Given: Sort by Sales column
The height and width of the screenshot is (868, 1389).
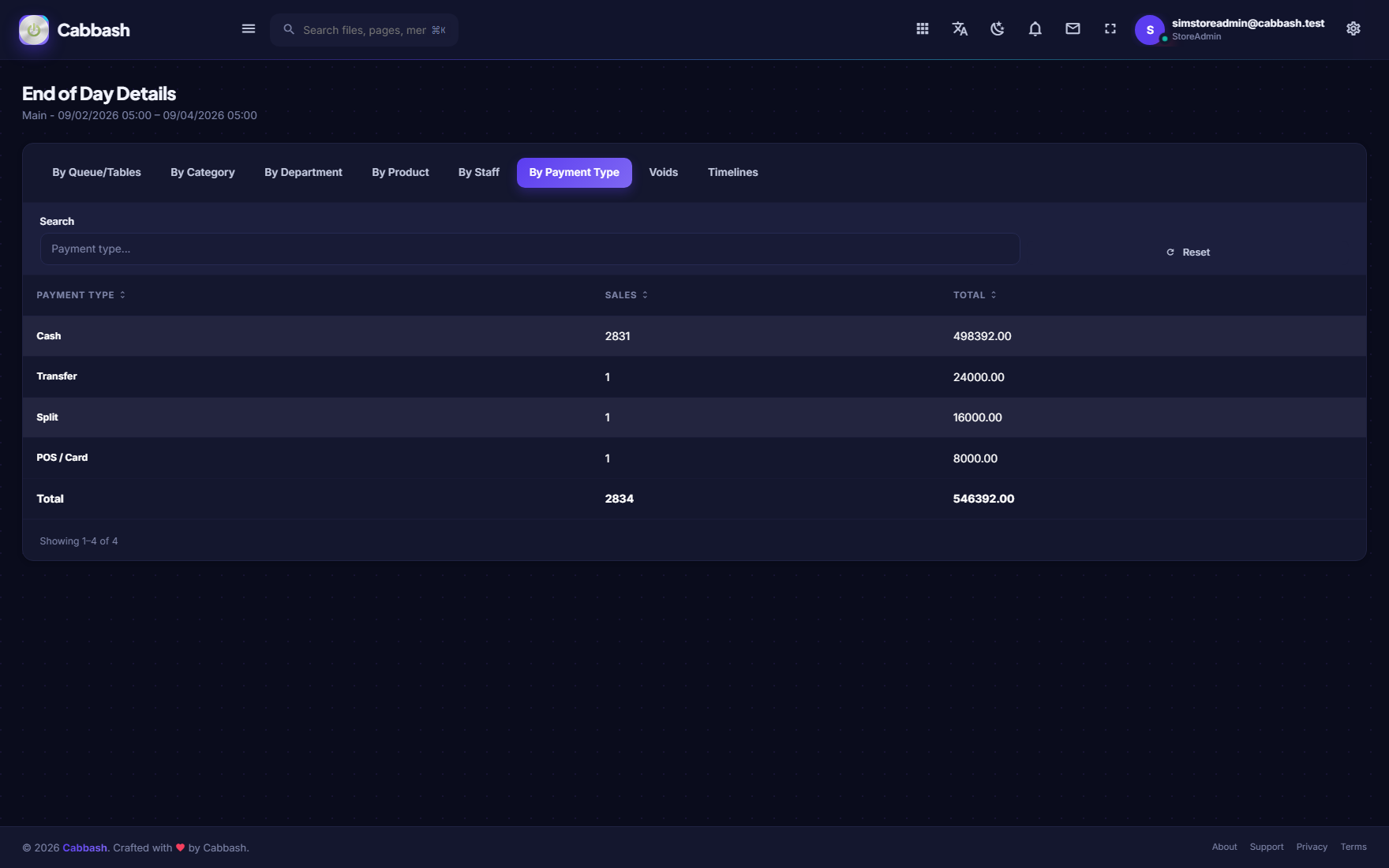Looking at the screenshot, I should coord(627,295).
